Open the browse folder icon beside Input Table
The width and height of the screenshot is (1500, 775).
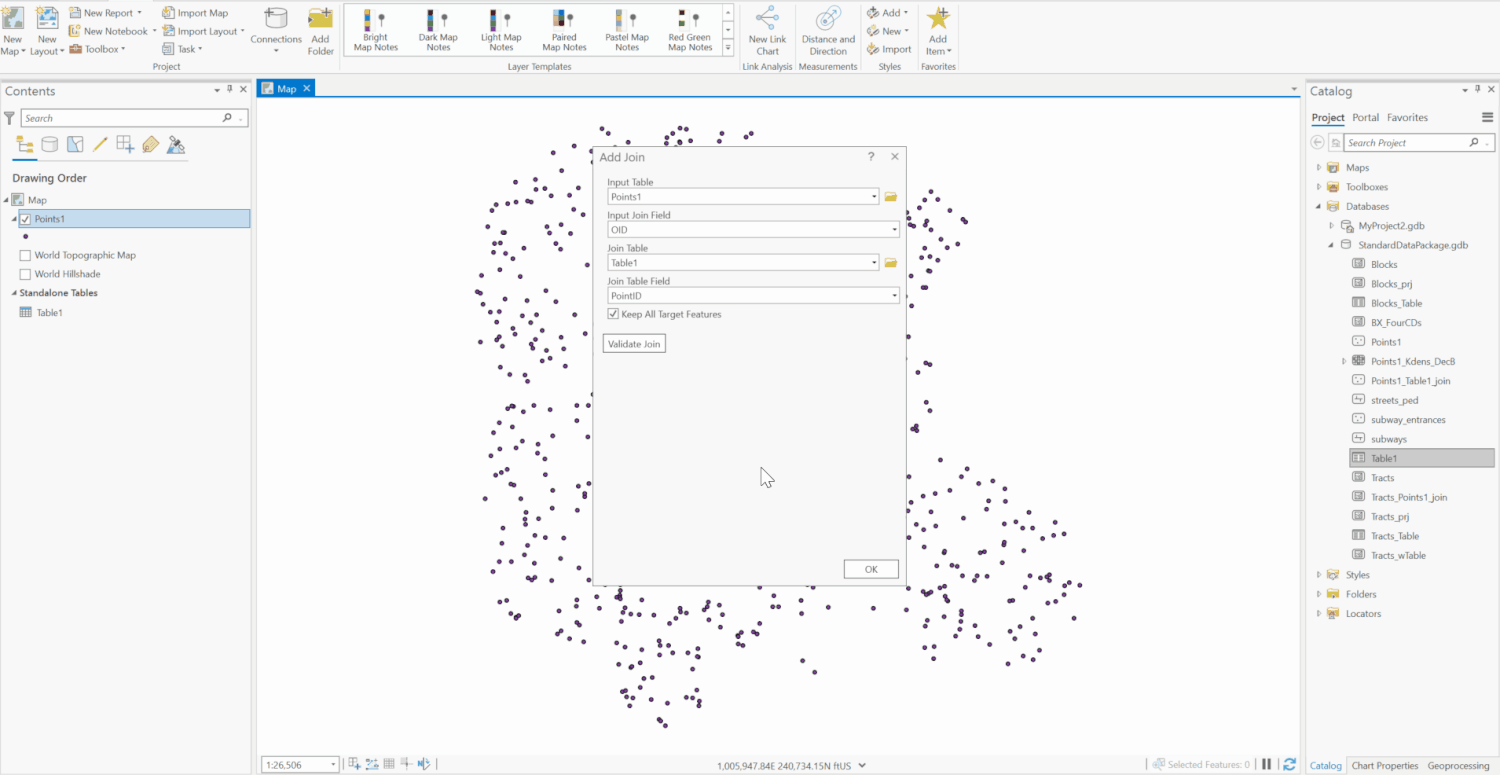(890, 196)
